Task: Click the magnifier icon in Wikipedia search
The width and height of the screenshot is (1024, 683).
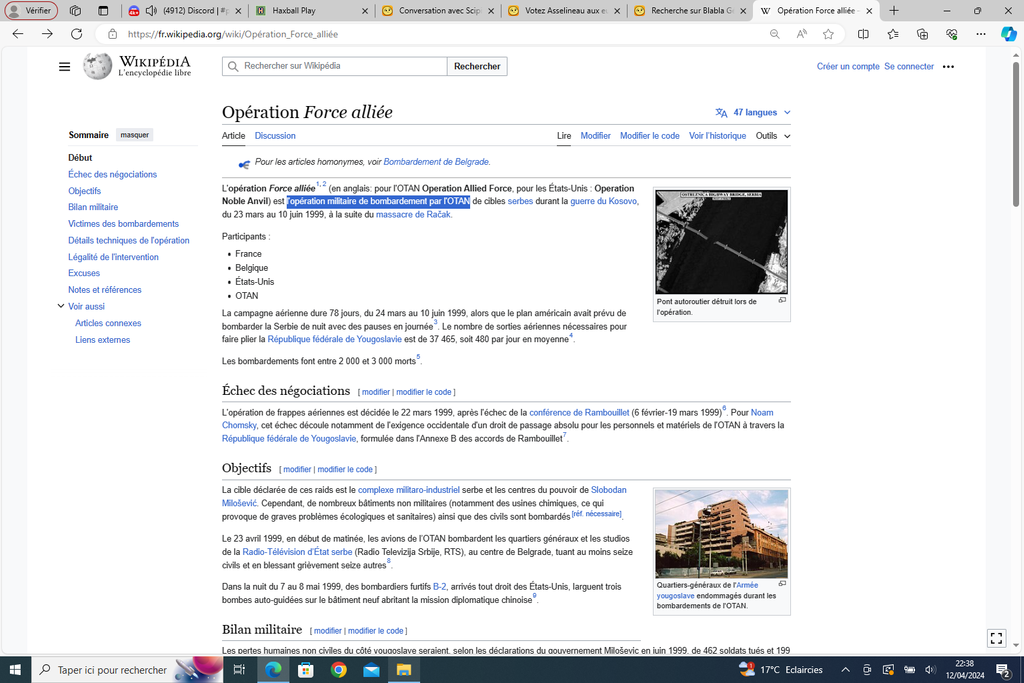Action: (233, 67)
